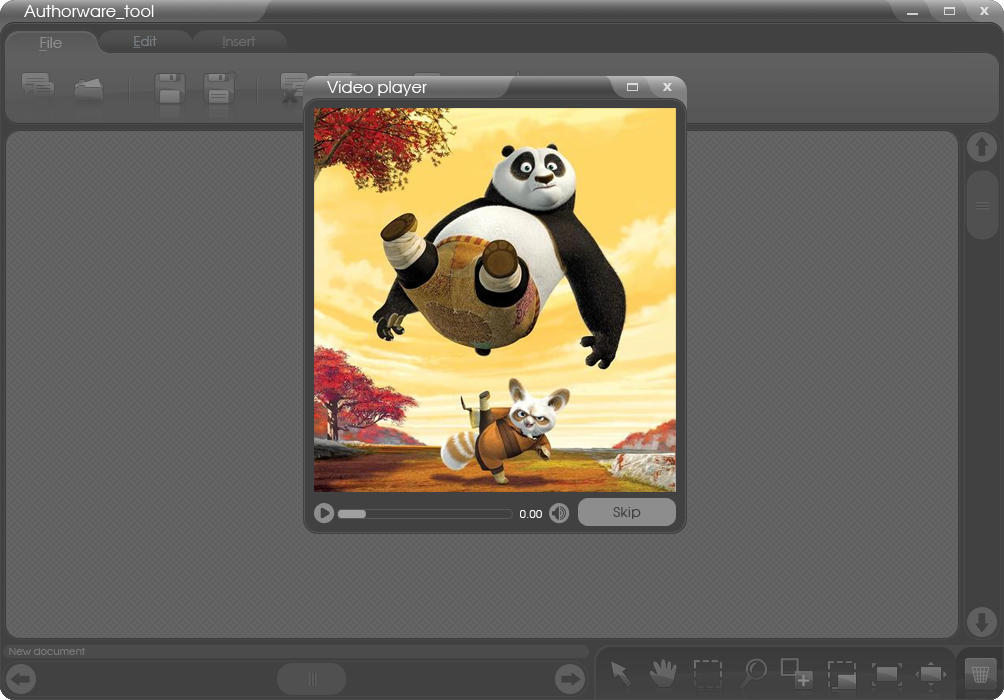The height and width of the screenshot is (700, 1004).
Task: Choose the rectangular marquee tool
Action: (x=708, y=672)
